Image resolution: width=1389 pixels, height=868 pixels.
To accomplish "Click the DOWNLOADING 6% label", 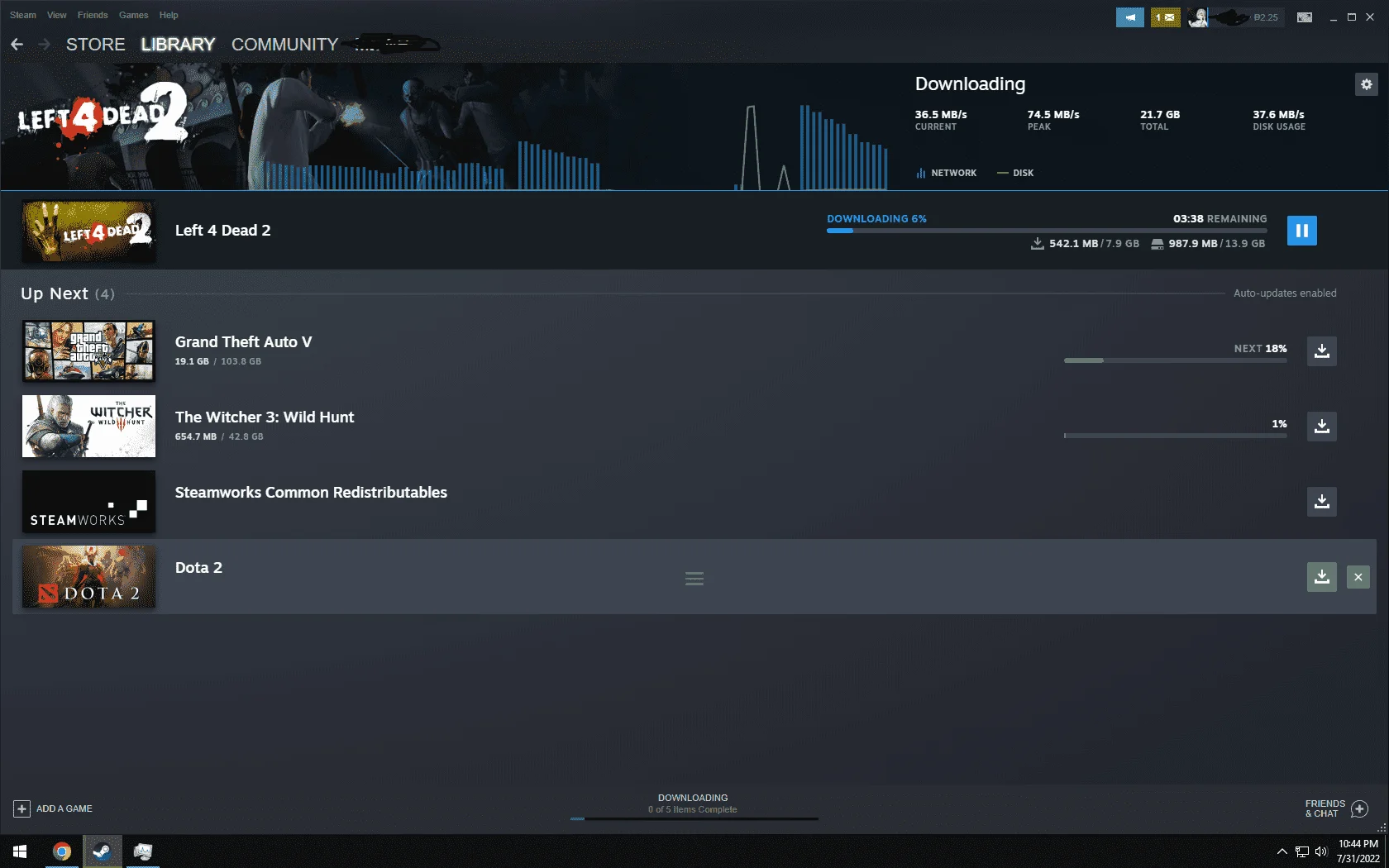I will pyautogui.click(x=876, y=218).
